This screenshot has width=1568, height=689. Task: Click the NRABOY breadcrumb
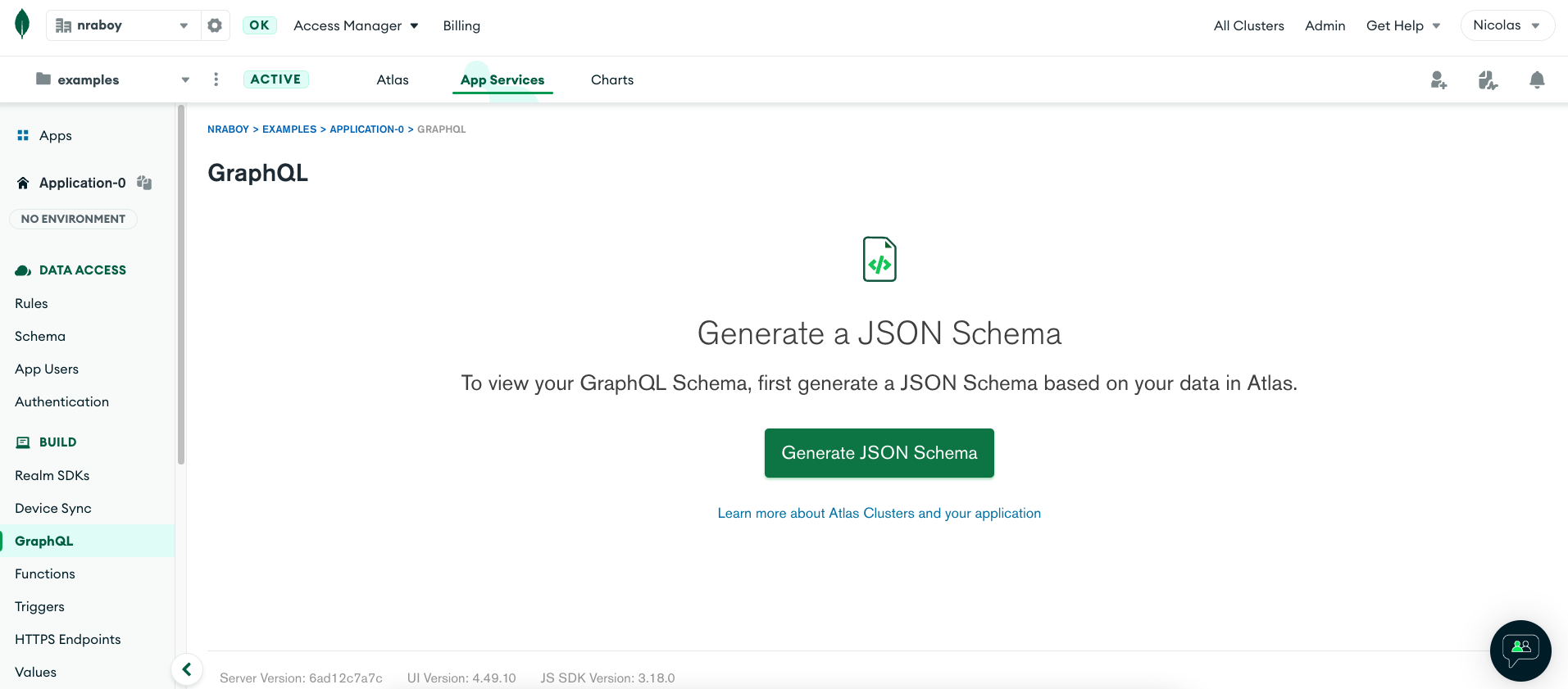228,129
